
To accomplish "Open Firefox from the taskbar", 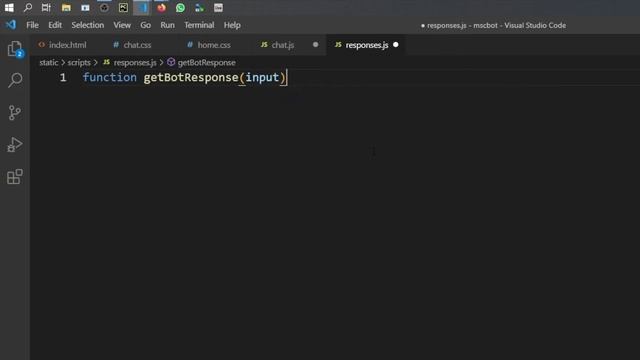I will click(161, 7).
